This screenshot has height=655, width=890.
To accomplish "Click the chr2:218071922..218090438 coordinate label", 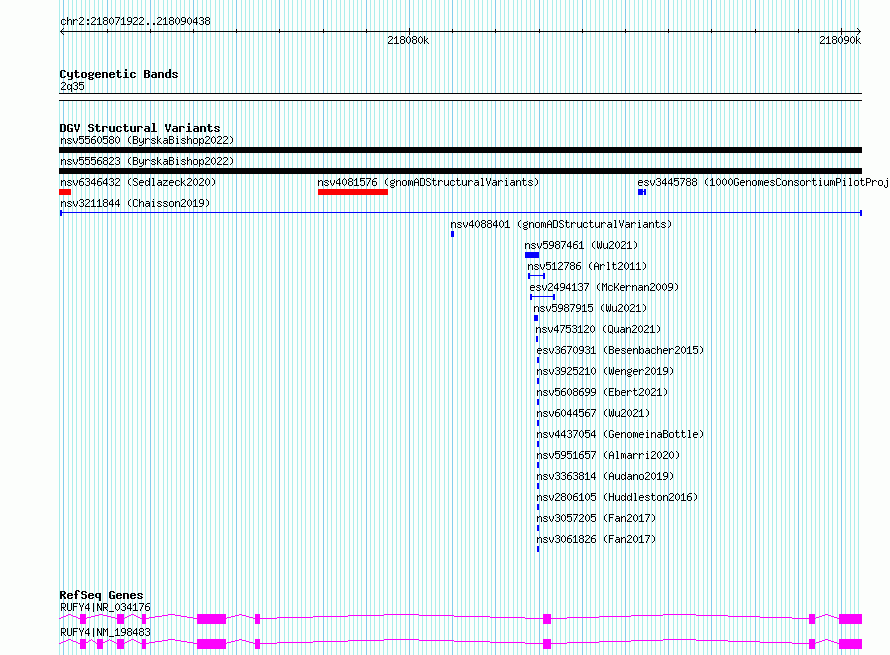I will (x=135, y=22).
